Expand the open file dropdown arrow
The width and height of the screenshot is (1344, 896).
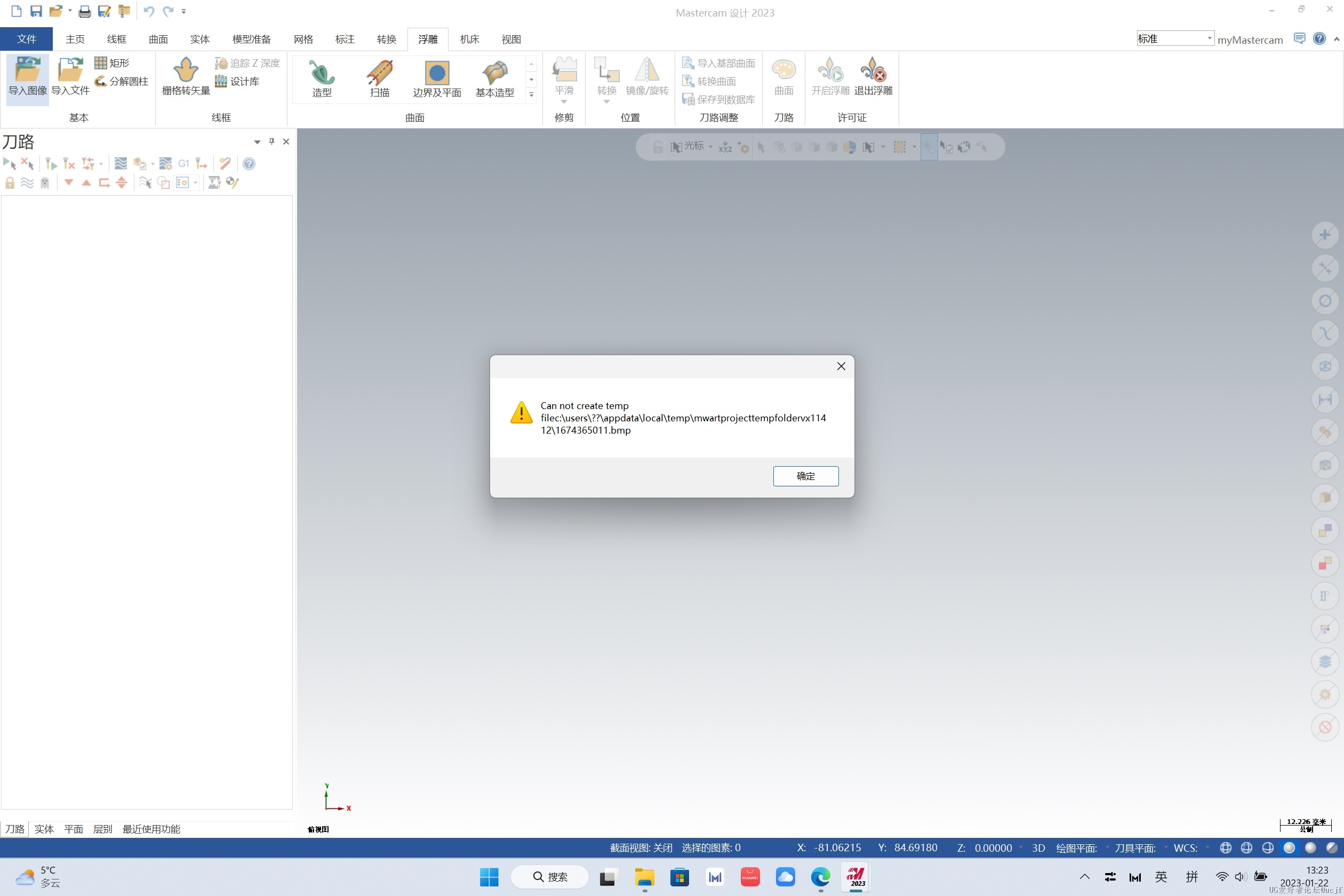point(70,11)
